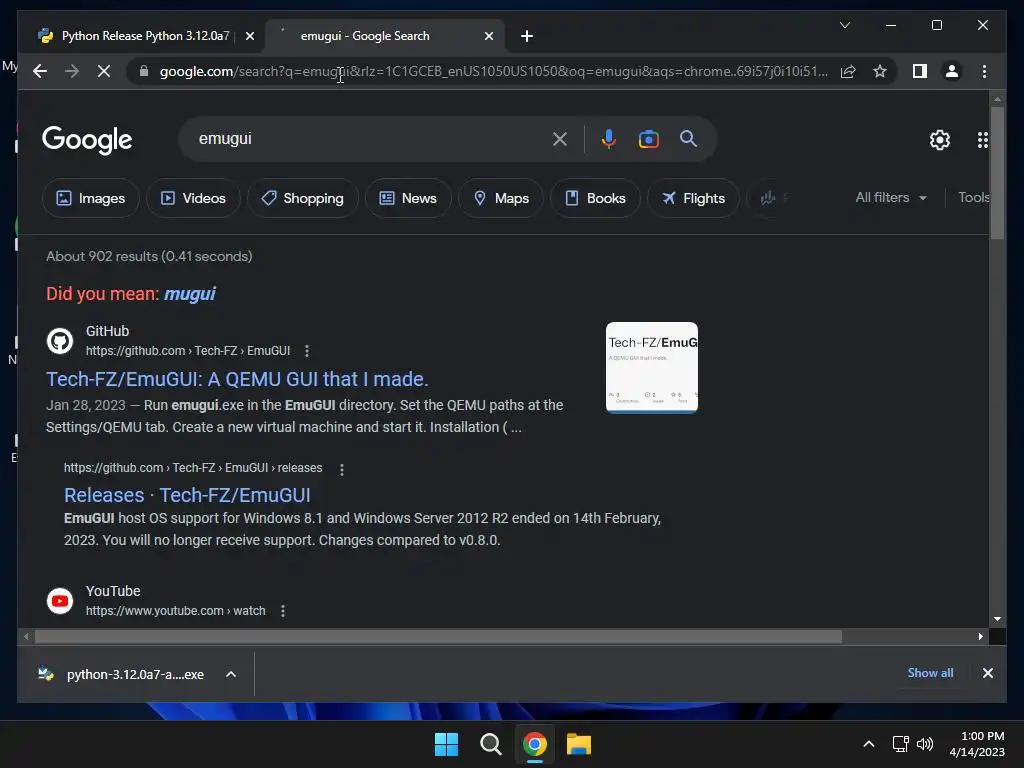Open Tech-FZ/EmuGUI: A QEMU GUI link

click(x=237, y=379)
